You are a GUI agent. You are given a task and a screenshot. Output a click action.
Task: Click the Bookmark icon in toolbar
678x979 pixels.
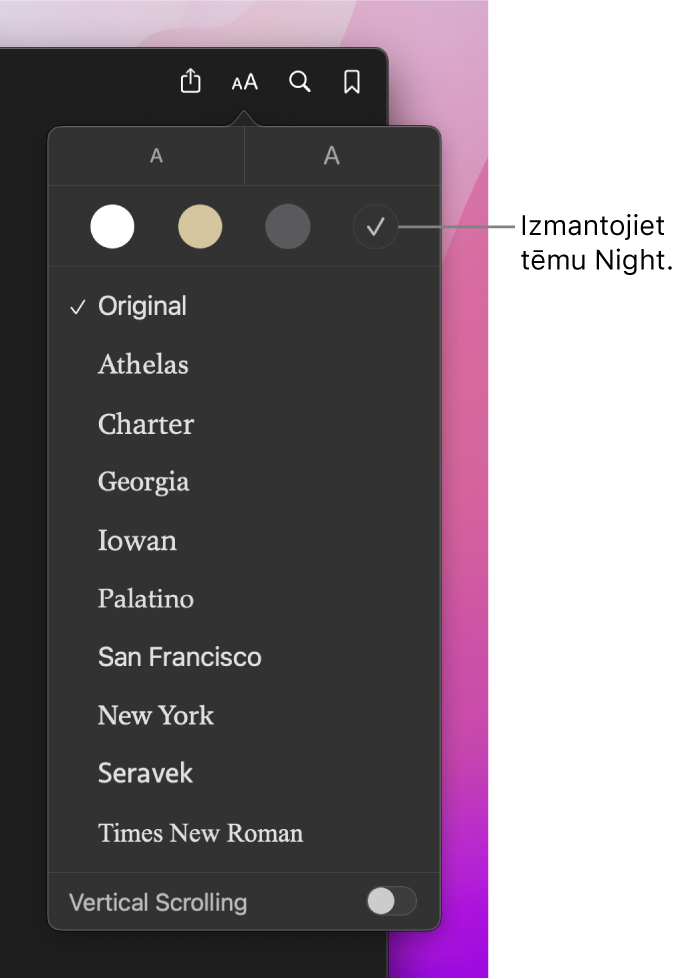click(351, 82)
